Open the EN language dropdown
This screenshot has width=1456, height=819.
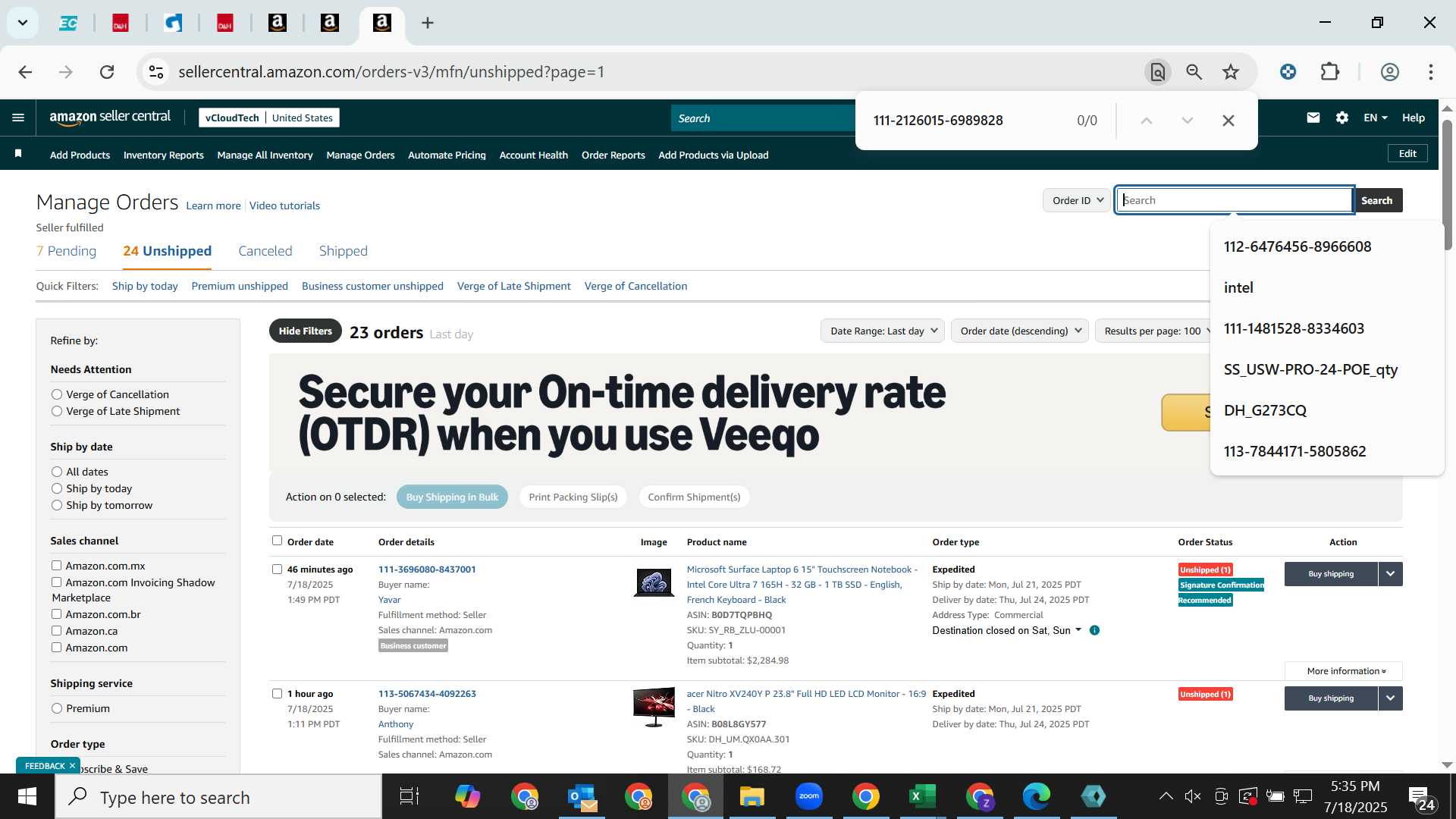click(x=1375, y=118)
